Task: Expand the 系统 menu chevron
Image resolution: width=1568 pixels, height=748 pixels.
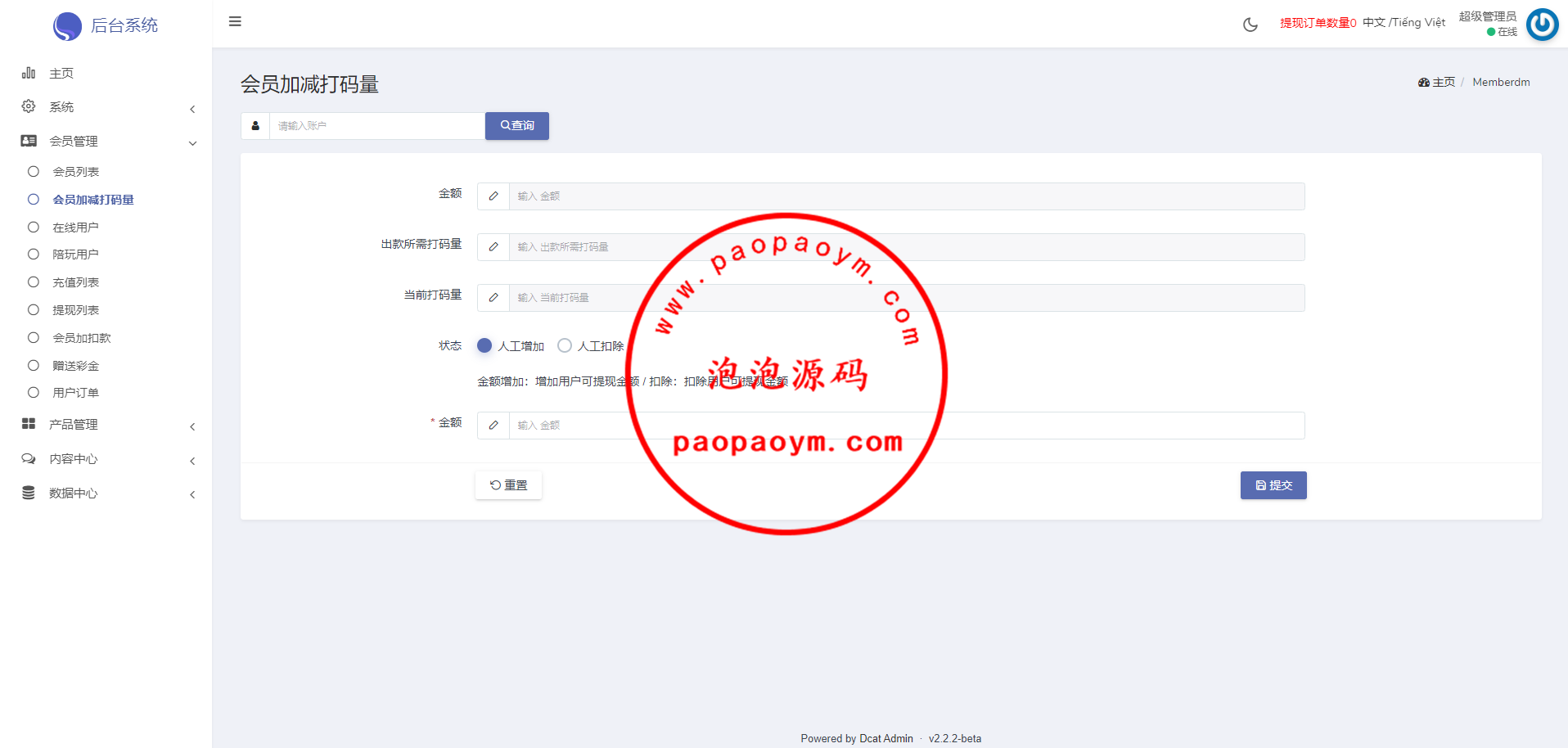Action: 192,109
